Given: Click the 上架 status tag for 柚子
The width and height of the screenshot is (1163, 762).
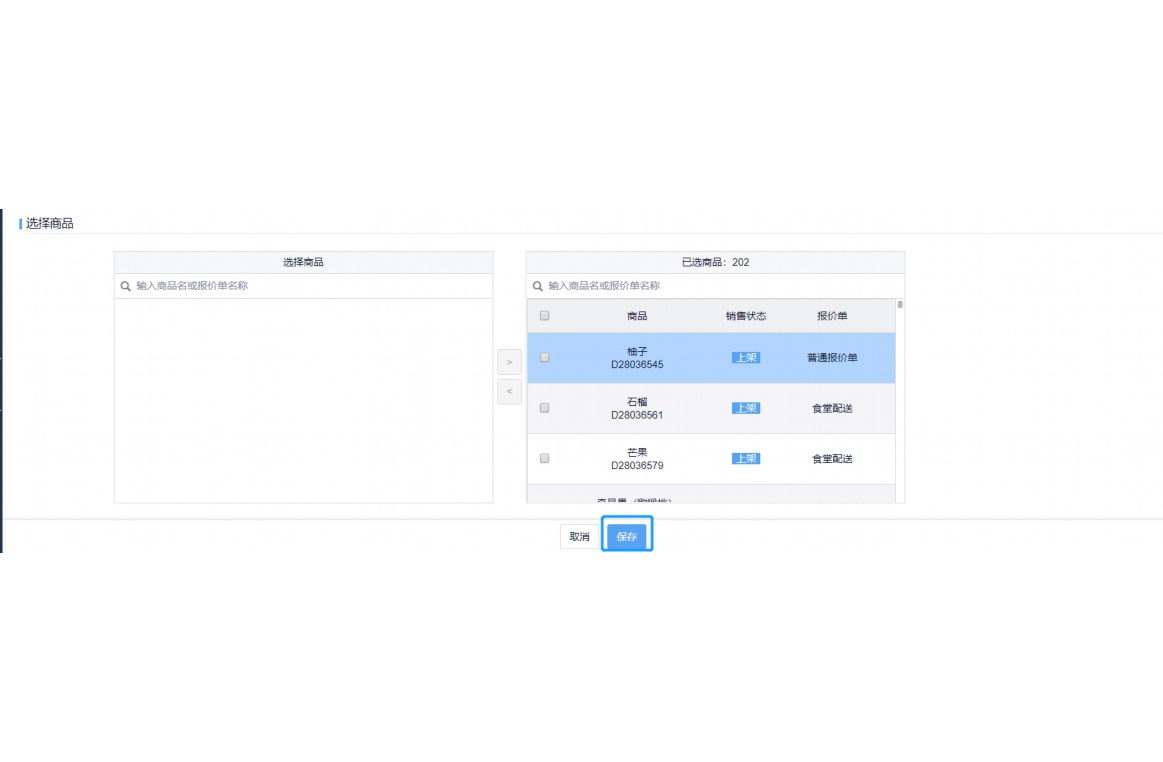Looking at the screenshot, I should pyautogui.click(x=745, y=358).
